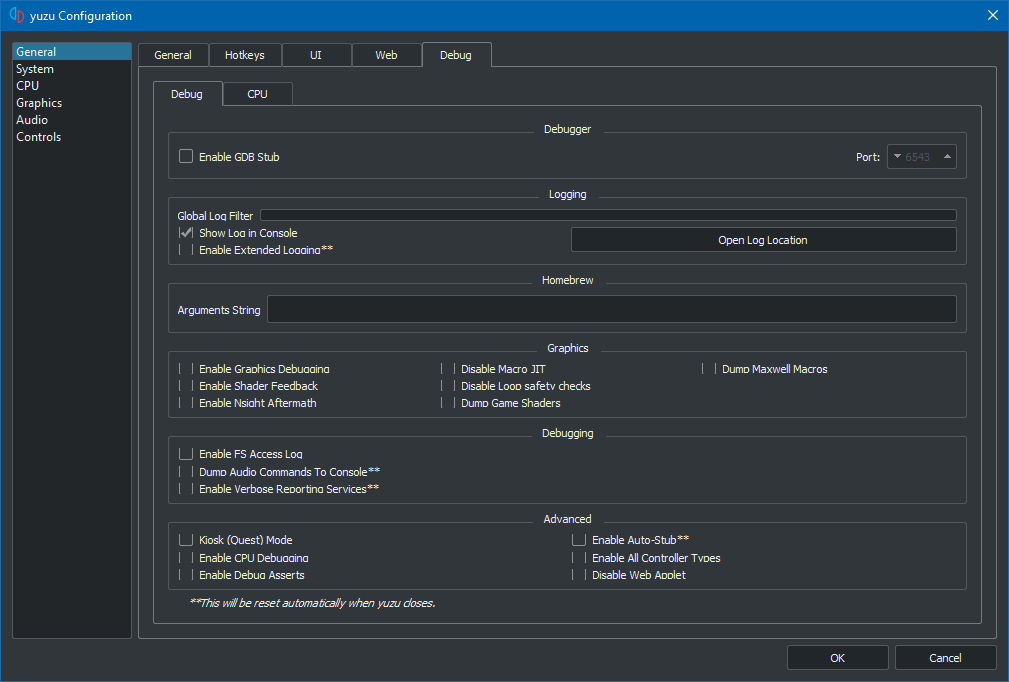Screen dimensions: 1009x682
Task: Decrease the GDB port number
Action: click(x=898, y=156)
